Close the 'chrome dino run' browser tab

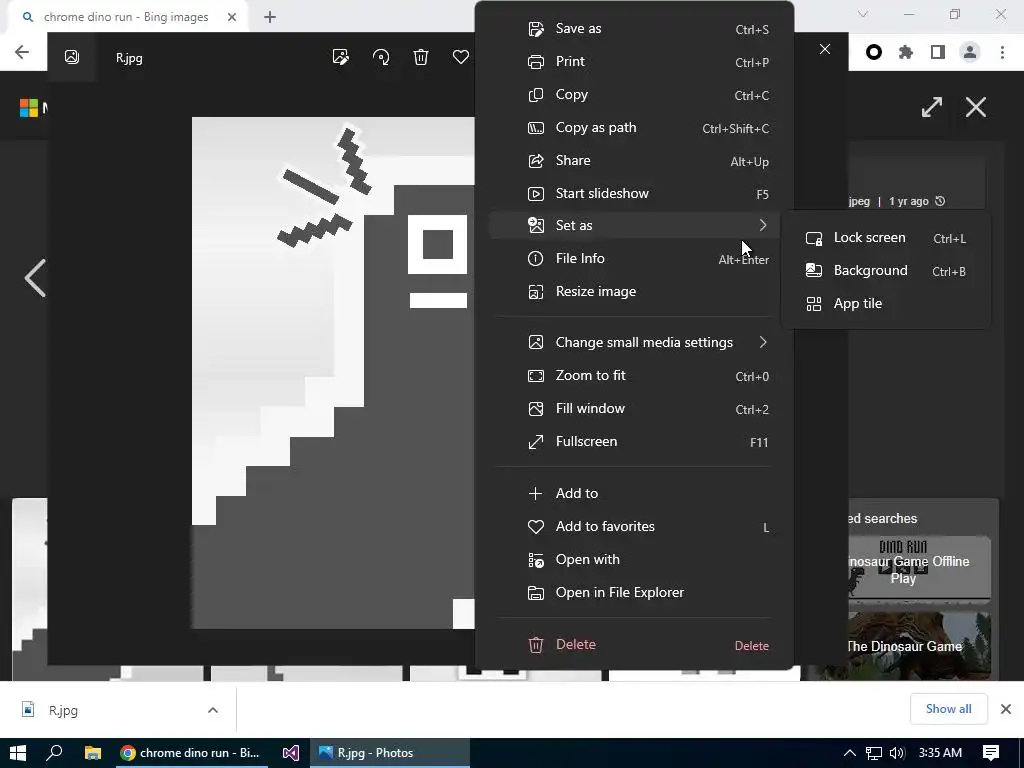coord(232,17)
